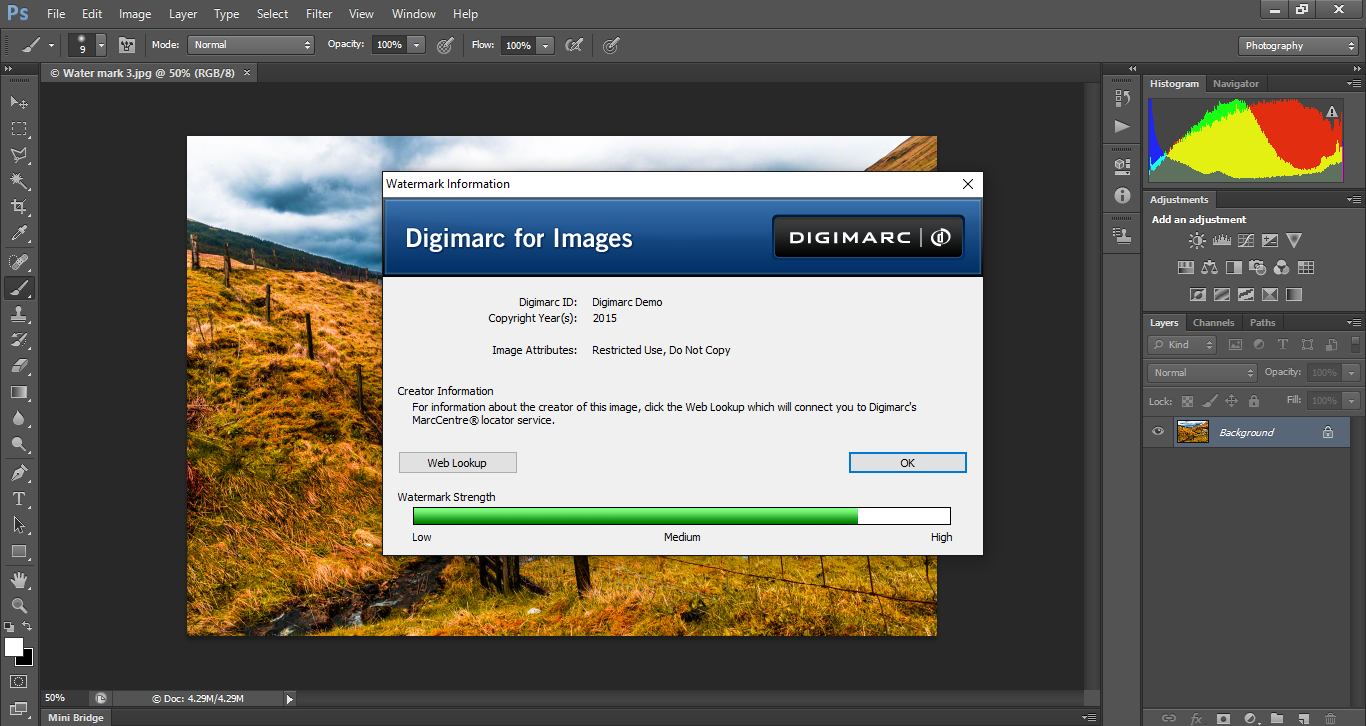Toggle pressure for size button
This screenshot has height=726, width=1366.
pos(611,45)
